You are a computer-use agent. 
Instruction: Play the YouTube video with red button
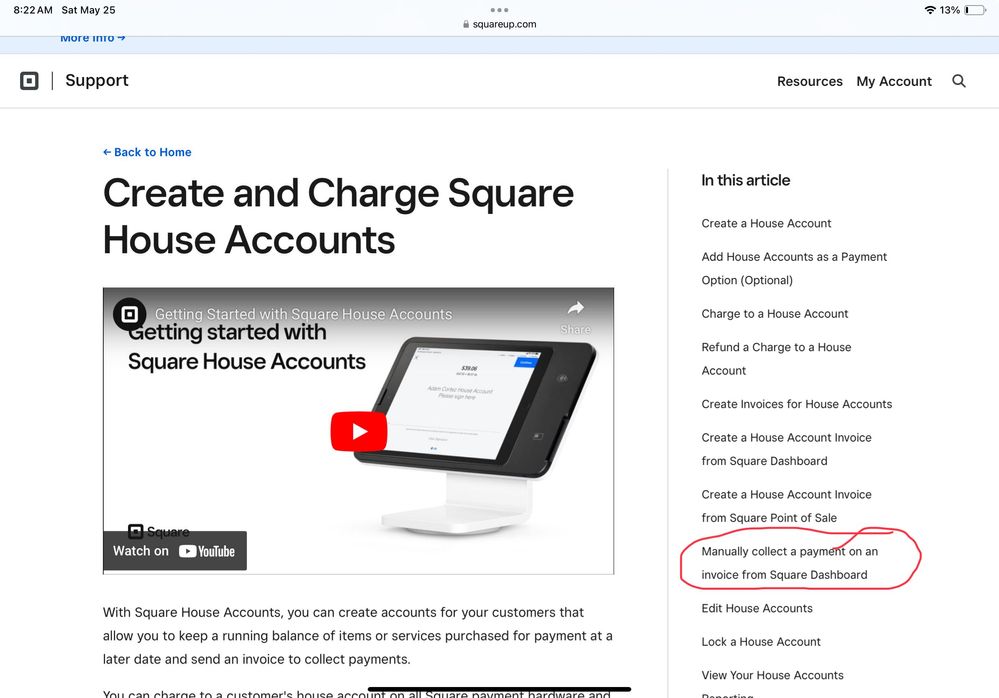pos(358,432)
